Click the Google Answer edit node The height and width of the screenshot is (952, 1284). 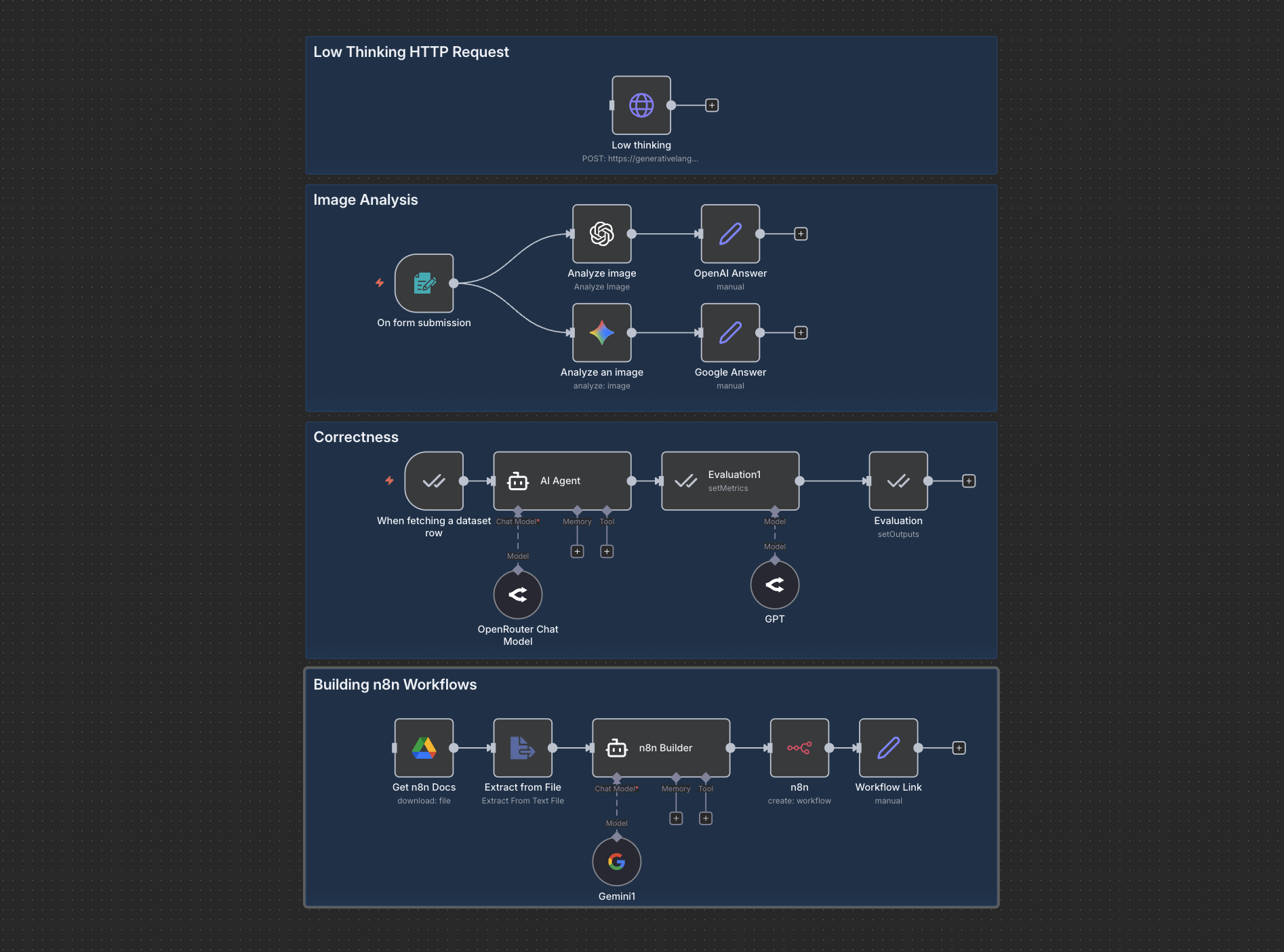coord(730,333)
